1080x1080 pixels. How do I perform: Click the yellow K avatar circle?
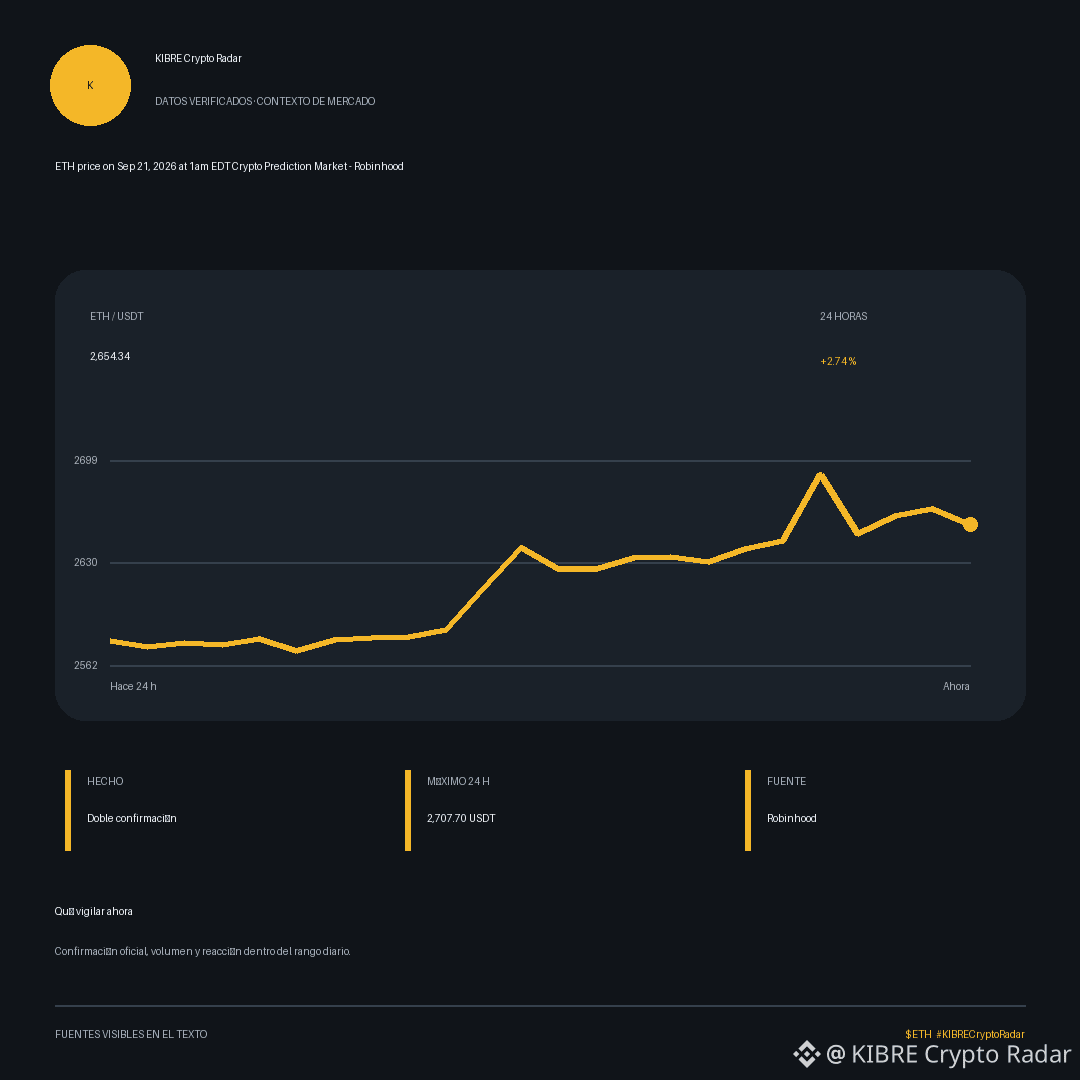(90, 85)
